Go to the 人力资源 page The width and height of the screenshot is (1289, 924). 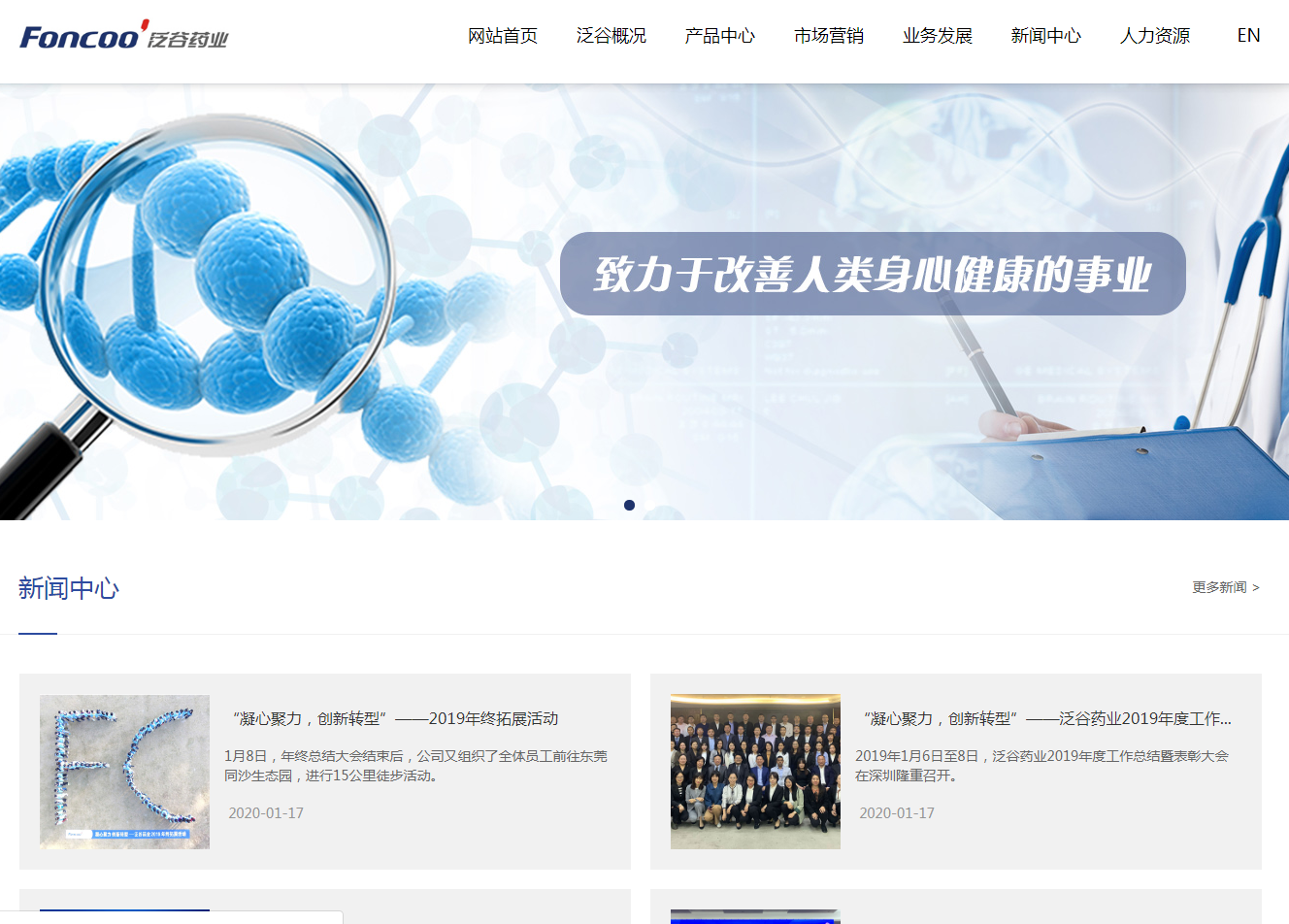click(x=1154, y=35)
